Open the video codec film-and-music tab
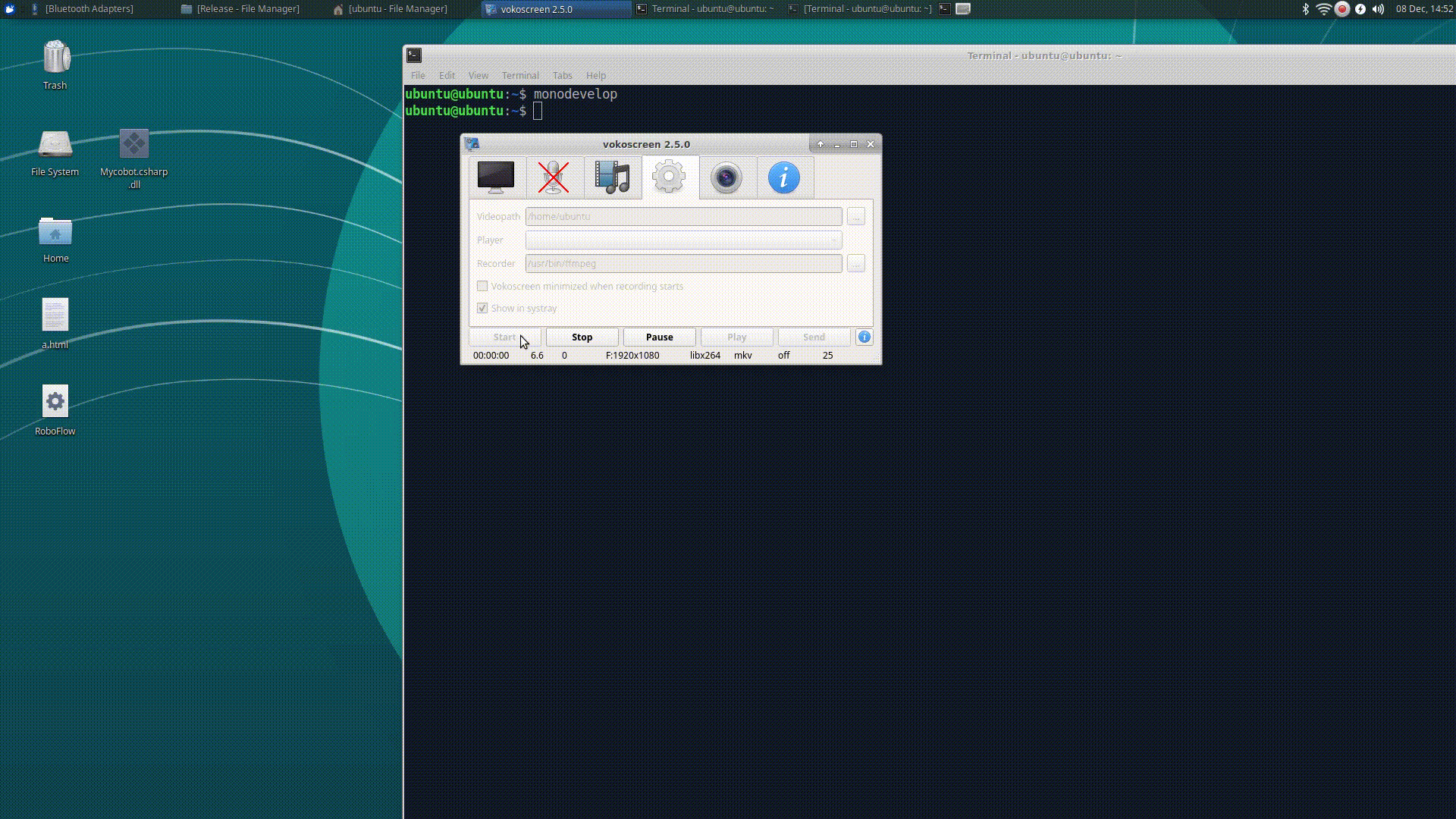This screenshot has height=819, width=1456. pyautogui.click(x=612, y=177)
